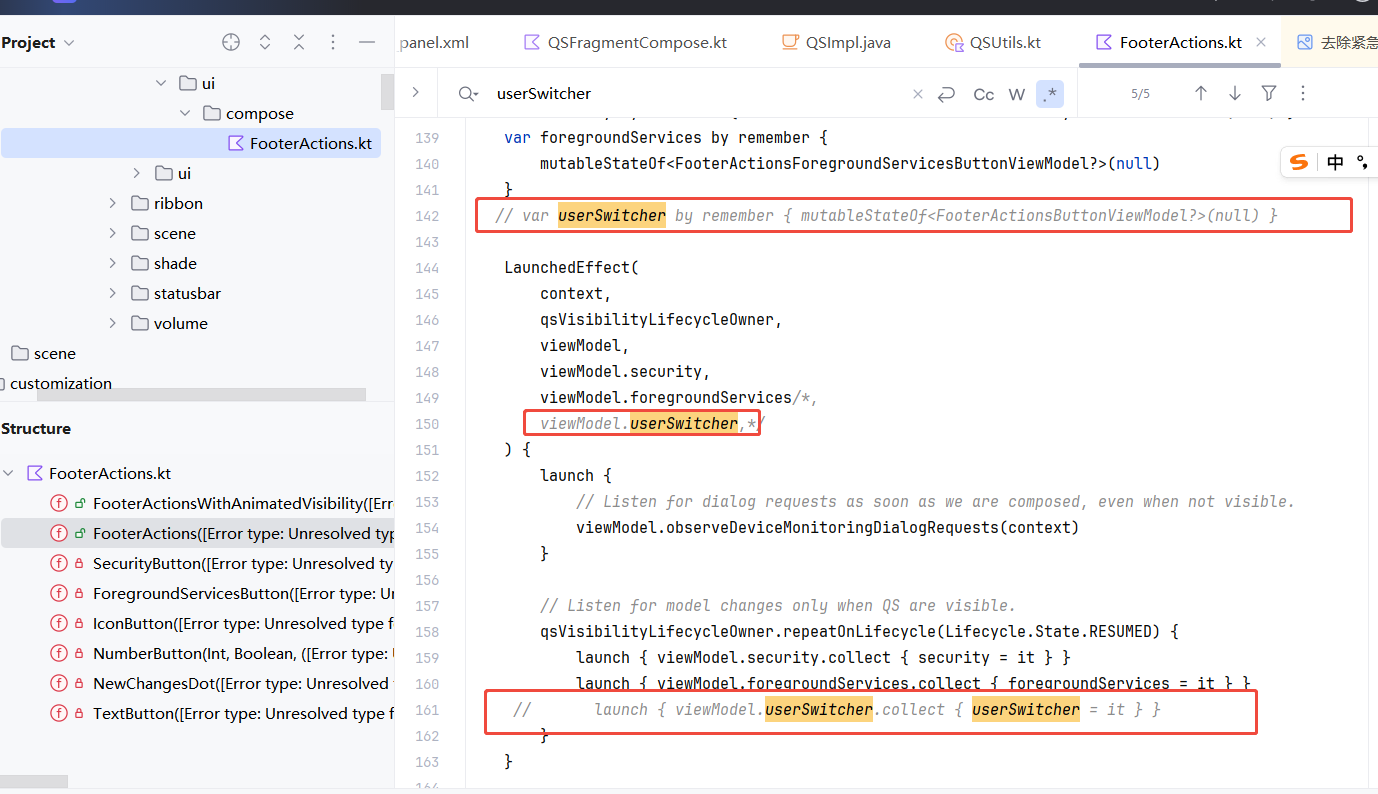This screenshot has height=794, width=1378.
Task: Hide the Project tool window
Action: click(367, 42)
